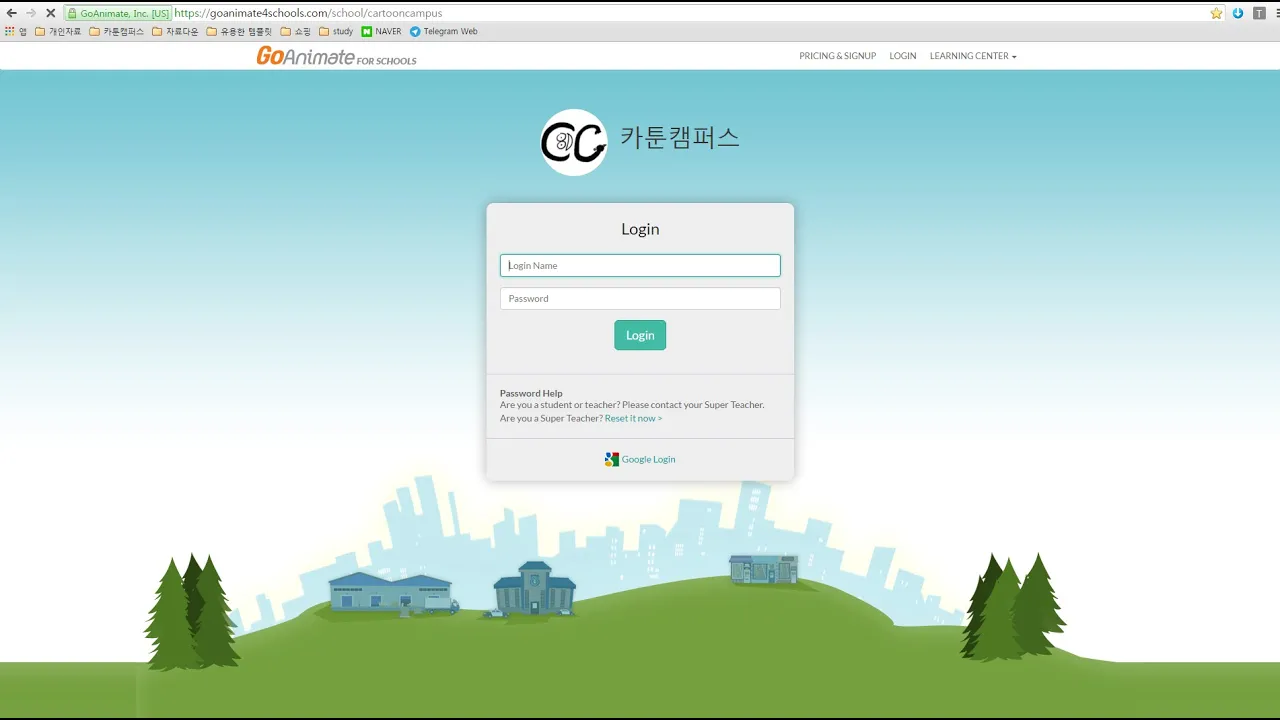Click the address bar URL

(308, 13)
